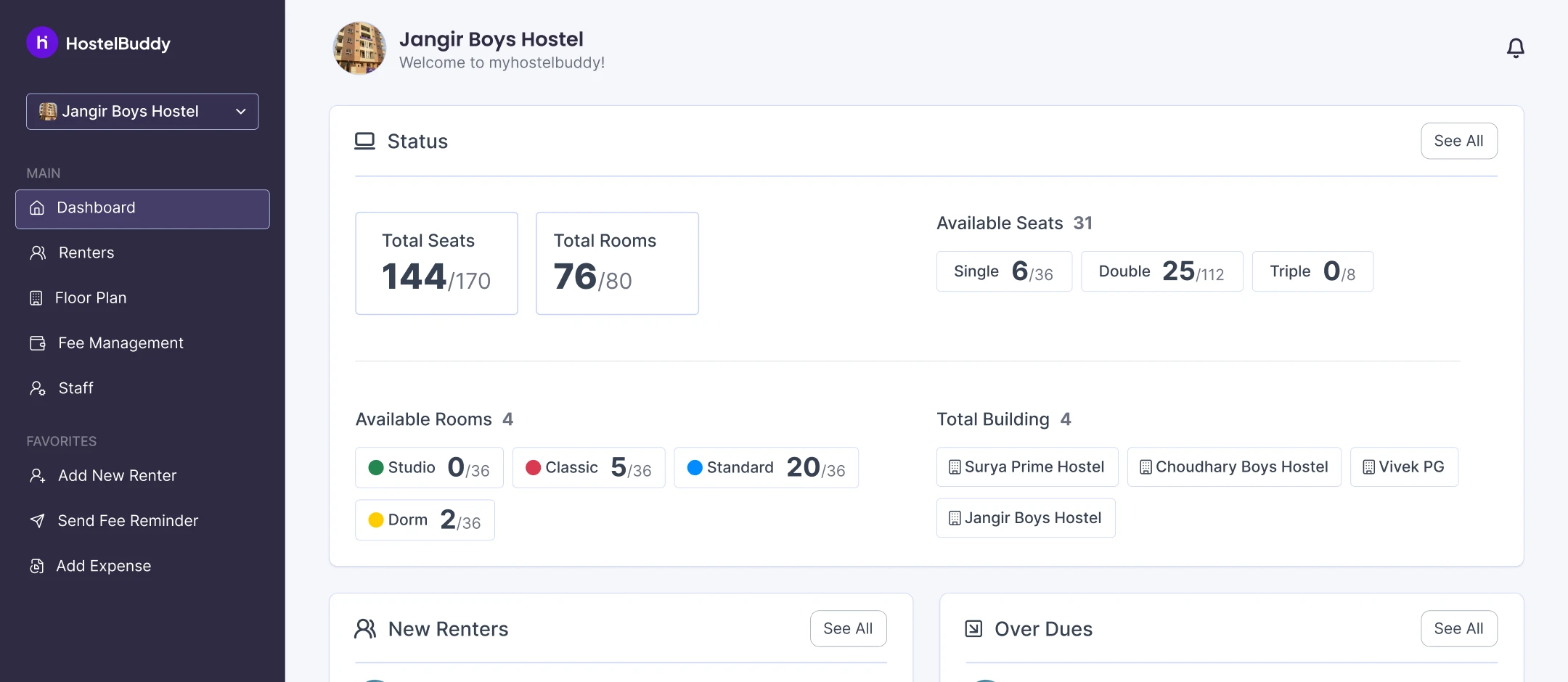Go to the Dashboard menu item
This screenshot has width=1568, height=682.
coord(142,209)
